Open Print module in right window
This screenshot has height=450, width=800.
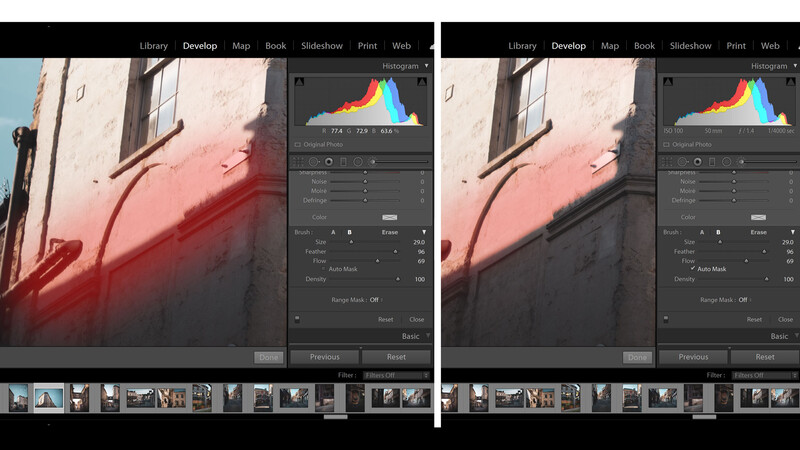click(736, 45)
